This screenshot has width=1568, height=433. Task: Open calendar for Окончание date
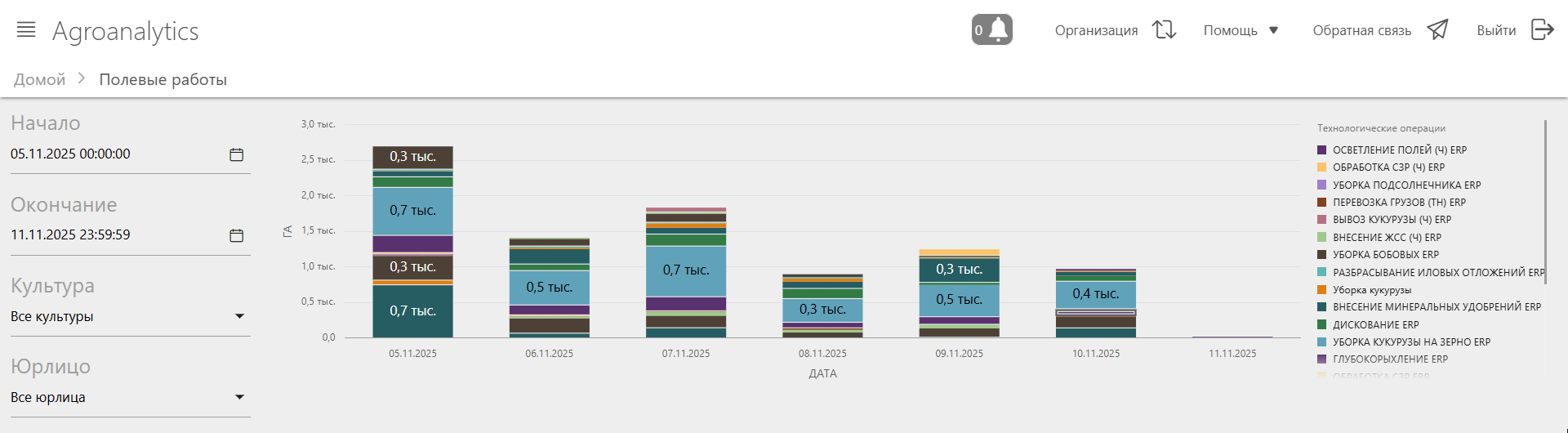point(237,235)
